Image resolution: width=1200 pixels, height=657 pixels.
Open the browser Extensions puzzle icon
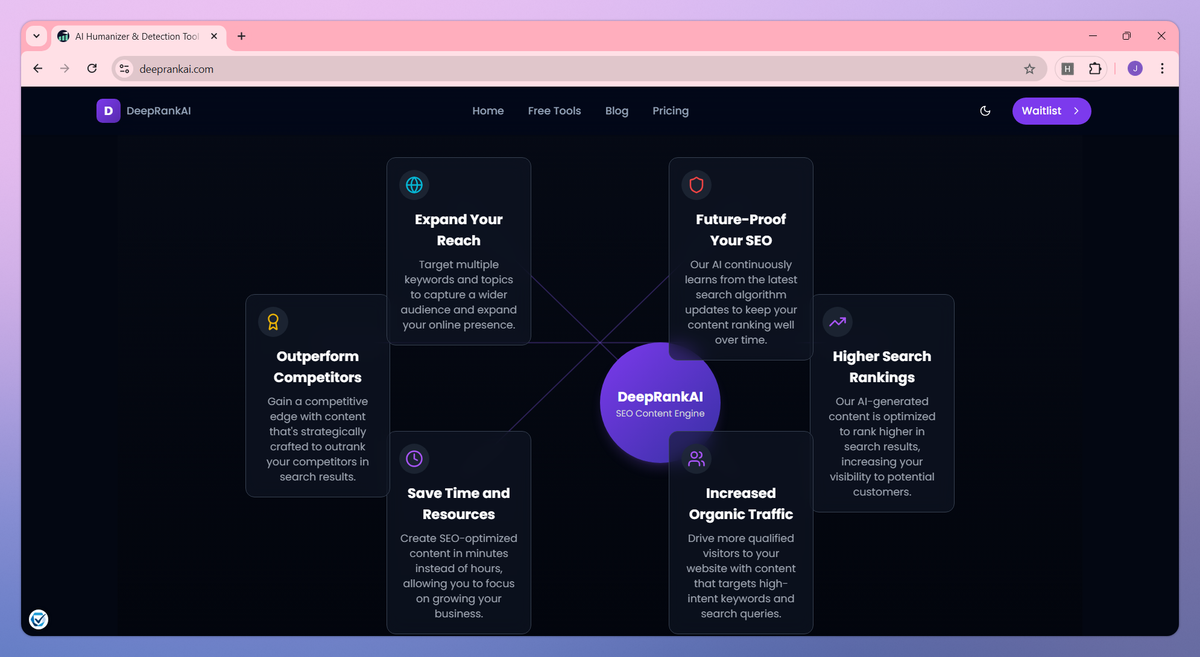point(1095,69)
